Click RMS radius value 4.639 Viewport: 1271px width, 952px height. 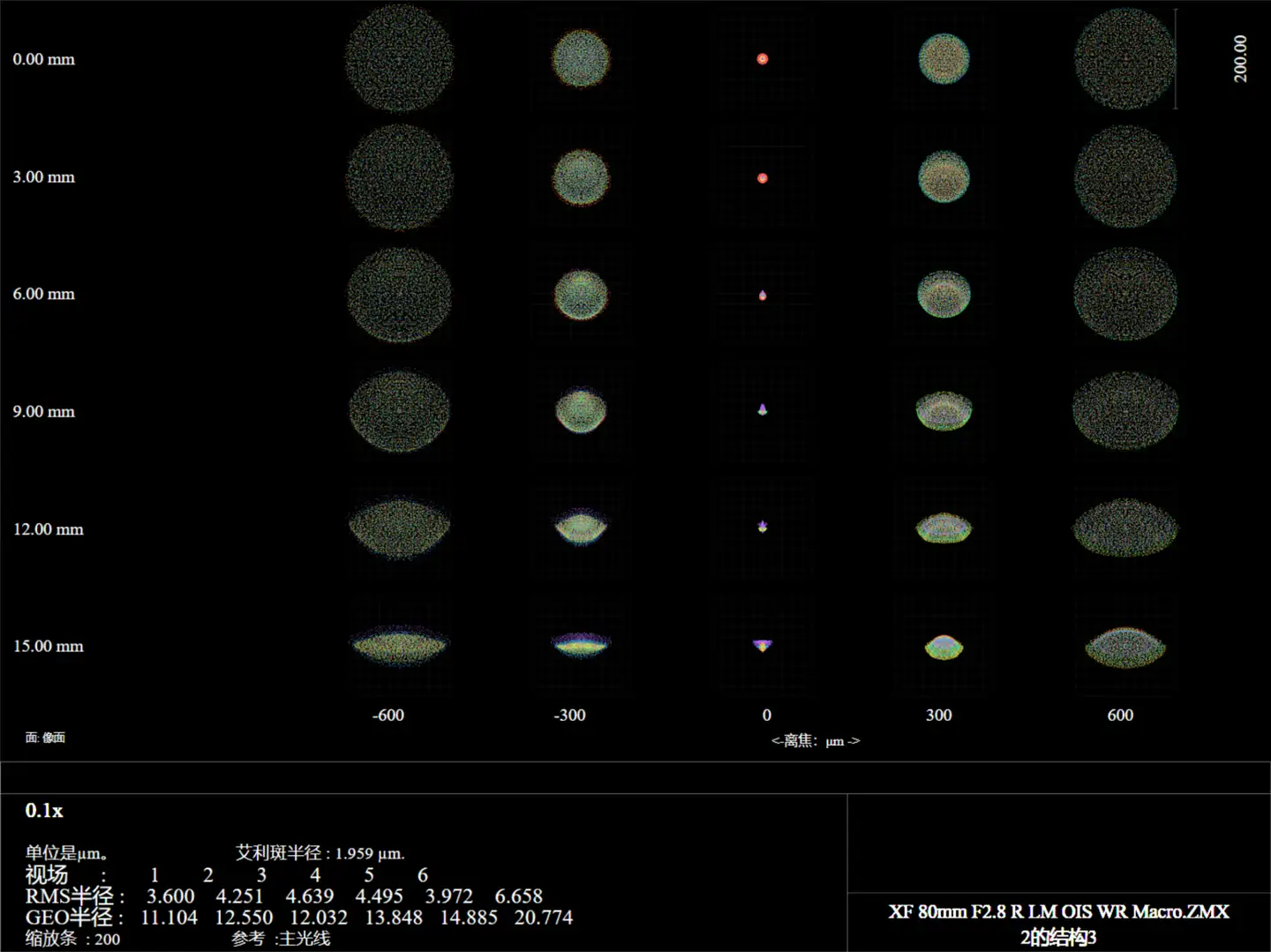310,896
